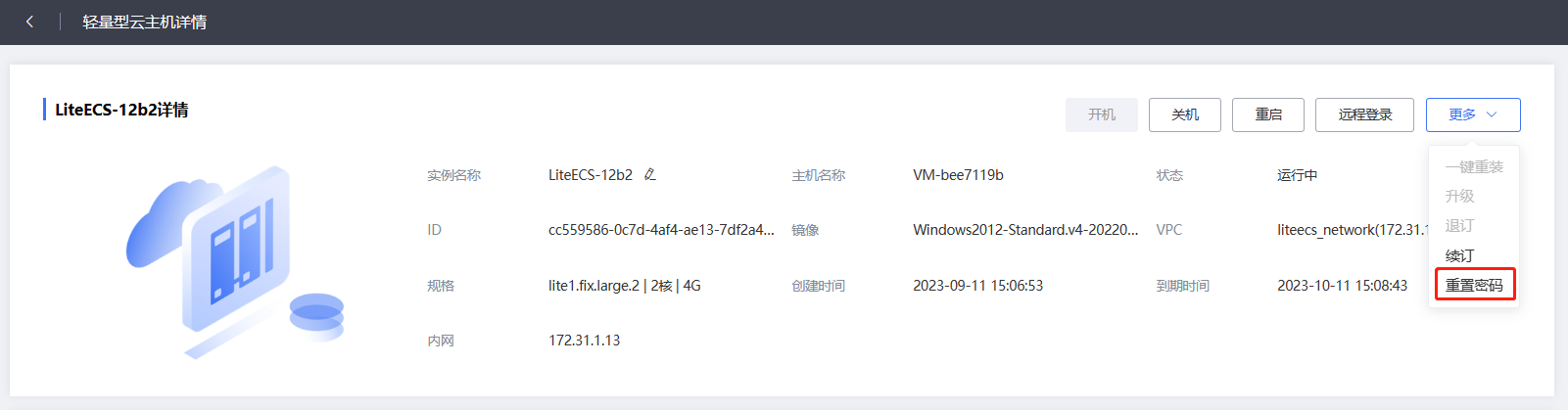Click the back arrow icon
The height and width of the screenshot is (410, 1568).
tap(29, 22)
